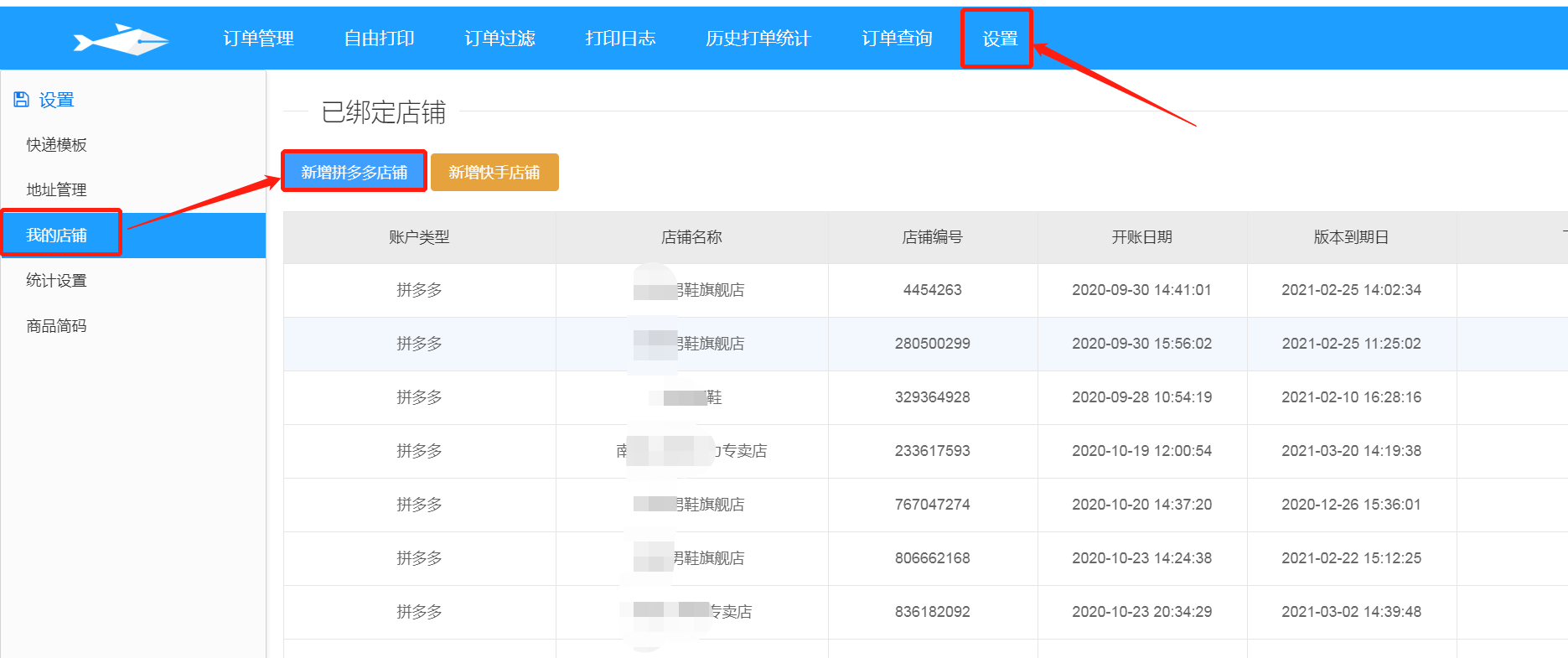Image resolution: width=1568 pixels, height=658 pixels.
Task: Click the 版本到期日 column header
Action: tap(1351, 237)
